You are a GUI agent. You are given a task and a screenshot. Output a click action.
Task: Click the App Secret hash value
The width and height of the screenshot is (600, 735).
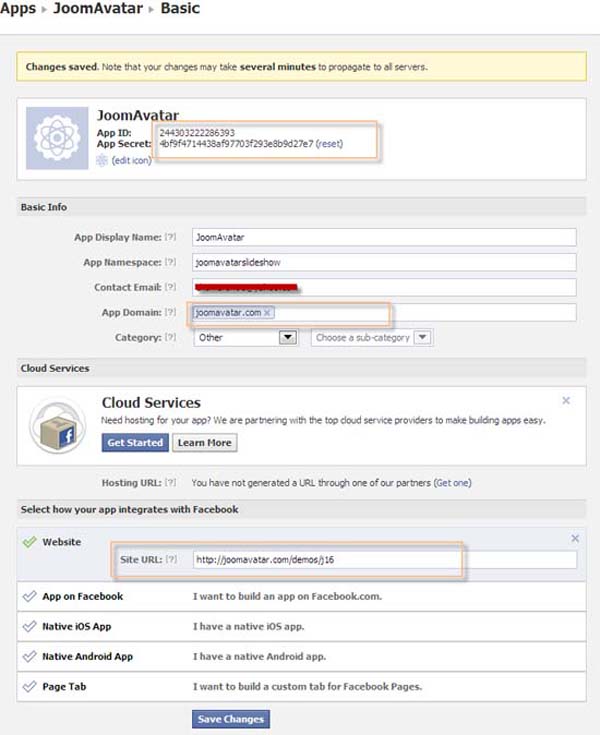click(236, 144)
